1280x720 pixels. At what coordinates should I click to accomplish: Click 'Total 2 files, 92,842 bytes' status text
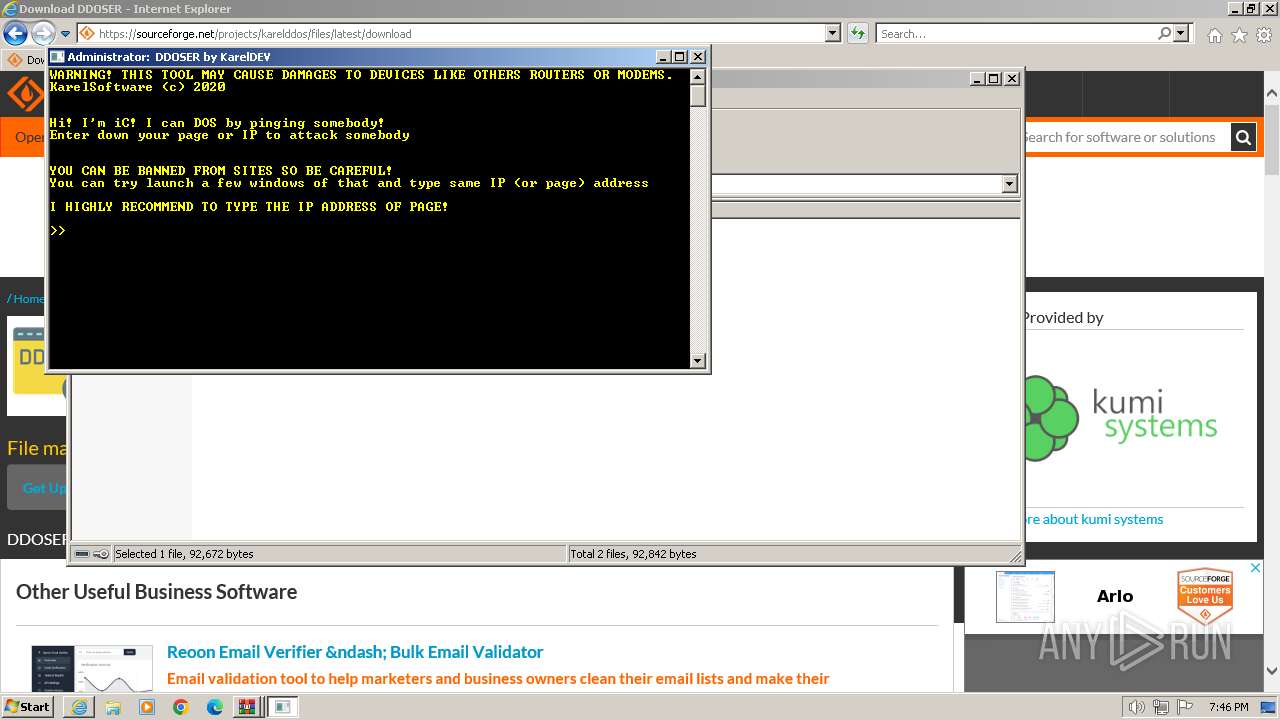(x=634, y=554)
